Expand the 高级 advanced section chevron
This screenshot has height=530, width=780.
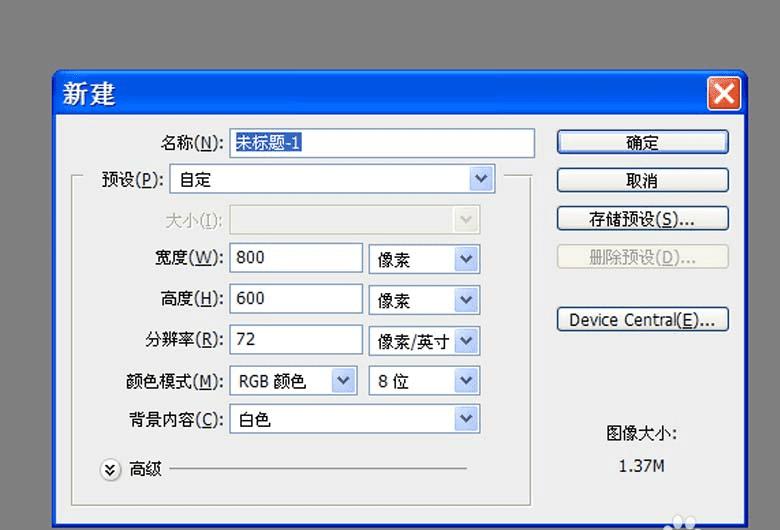tap(110, 469)
